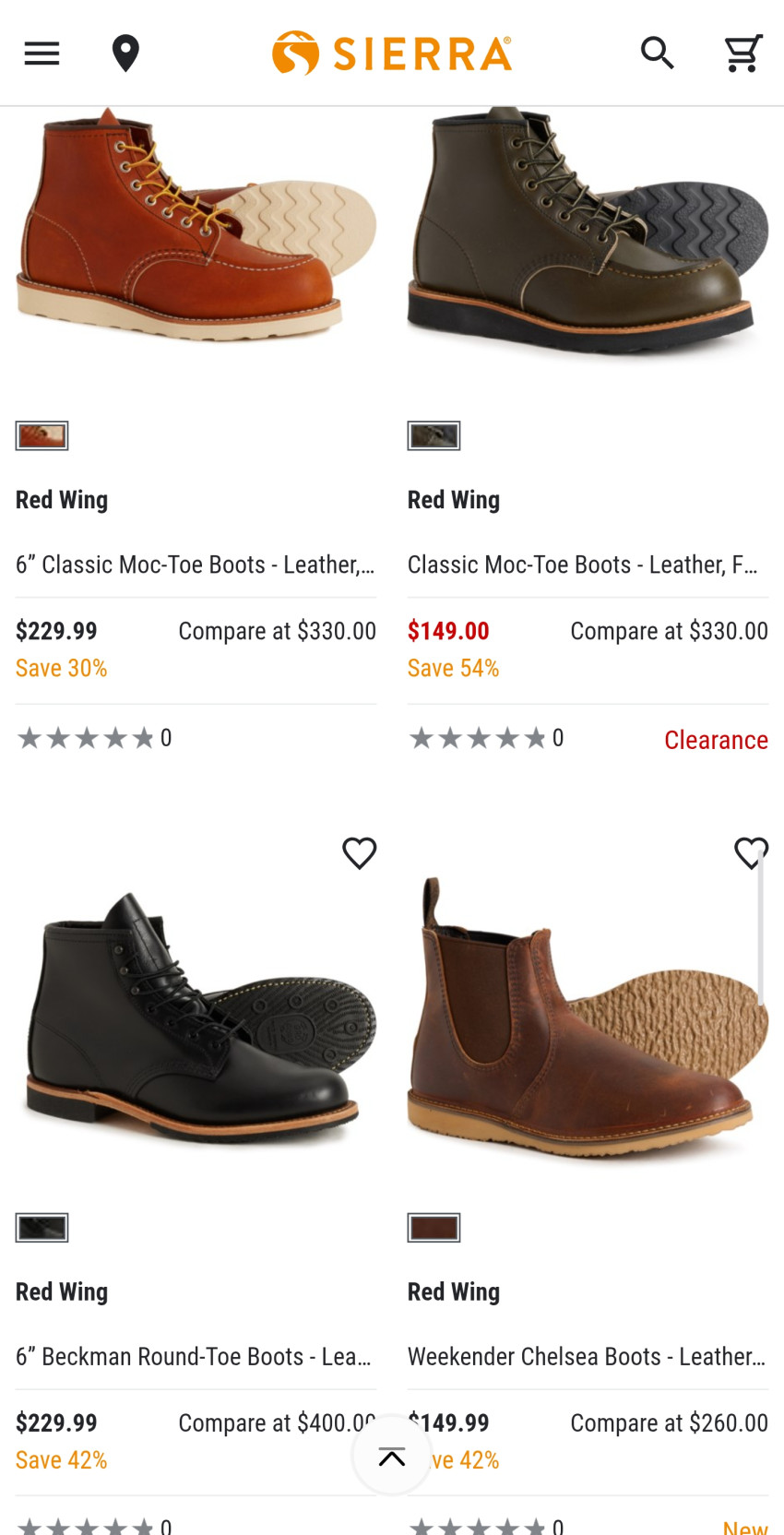Viewport: 784px width, 1535px height.
Task: View the shopping cart
Action: pos(742,54)
